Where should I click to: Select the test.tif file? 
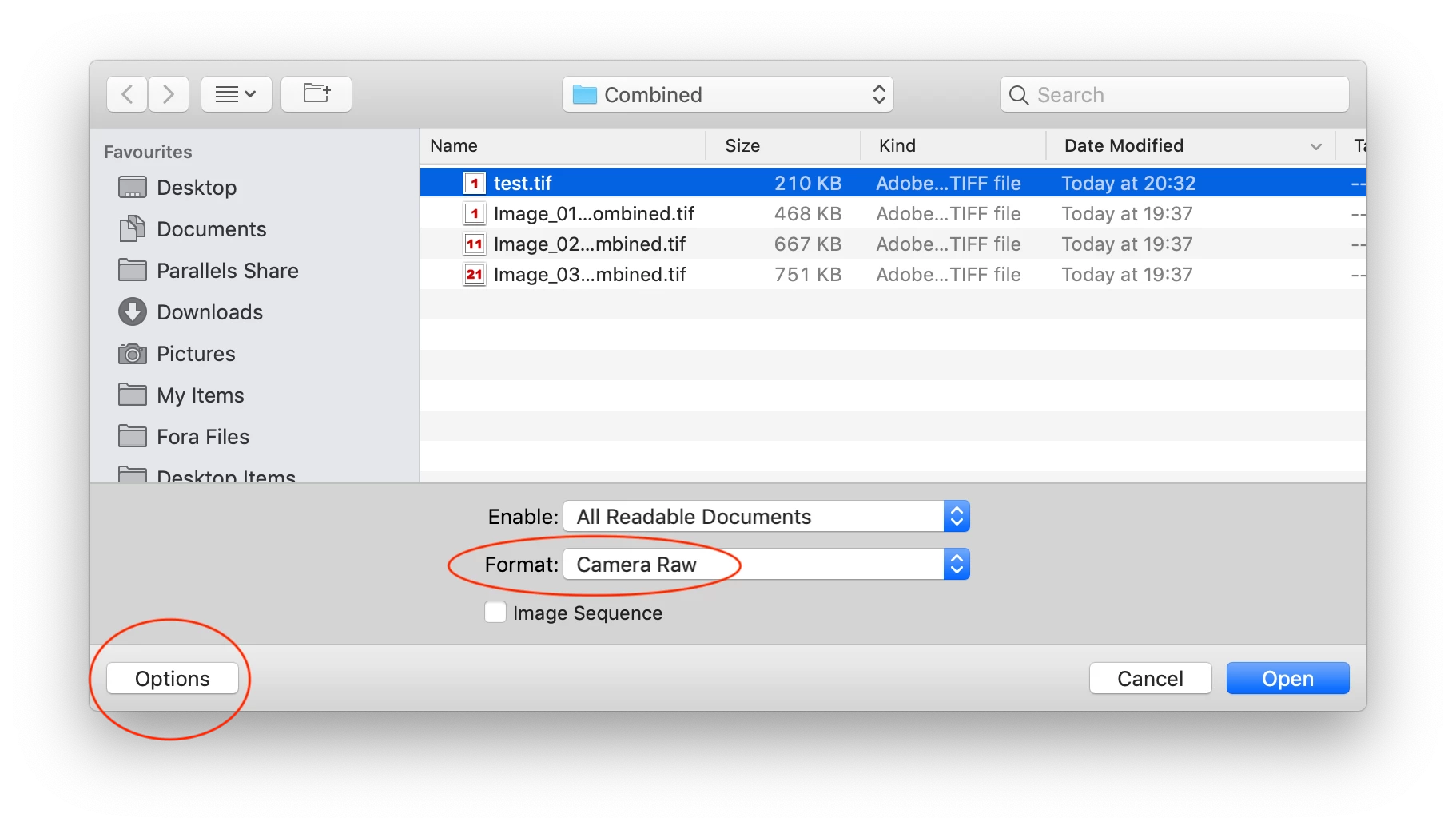(x=893, y=183)
